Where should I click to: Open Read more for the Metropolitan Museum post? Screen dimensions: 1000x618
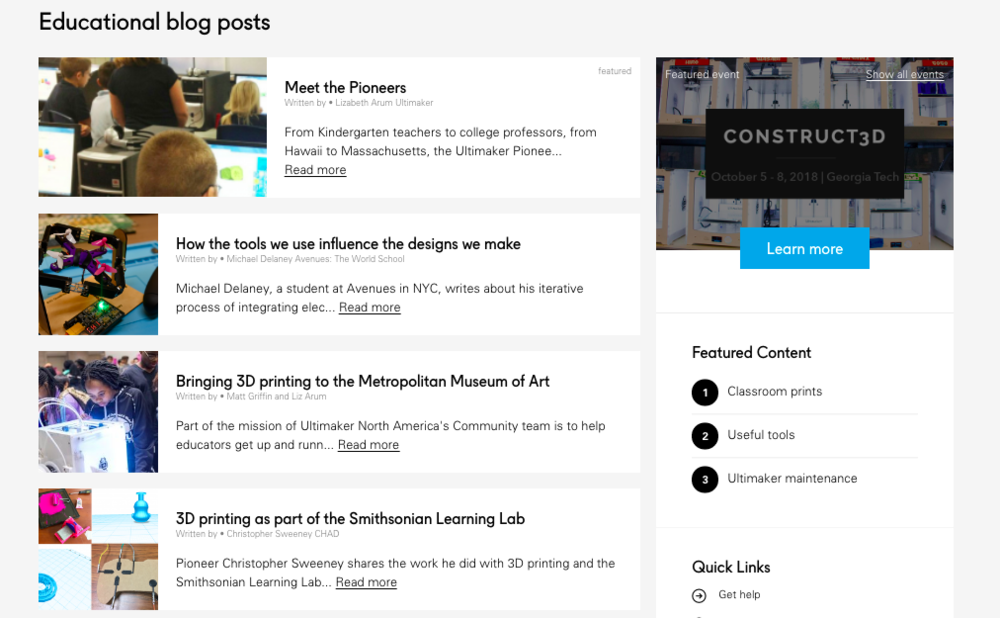pyautogui.click(x=368, y=445)
